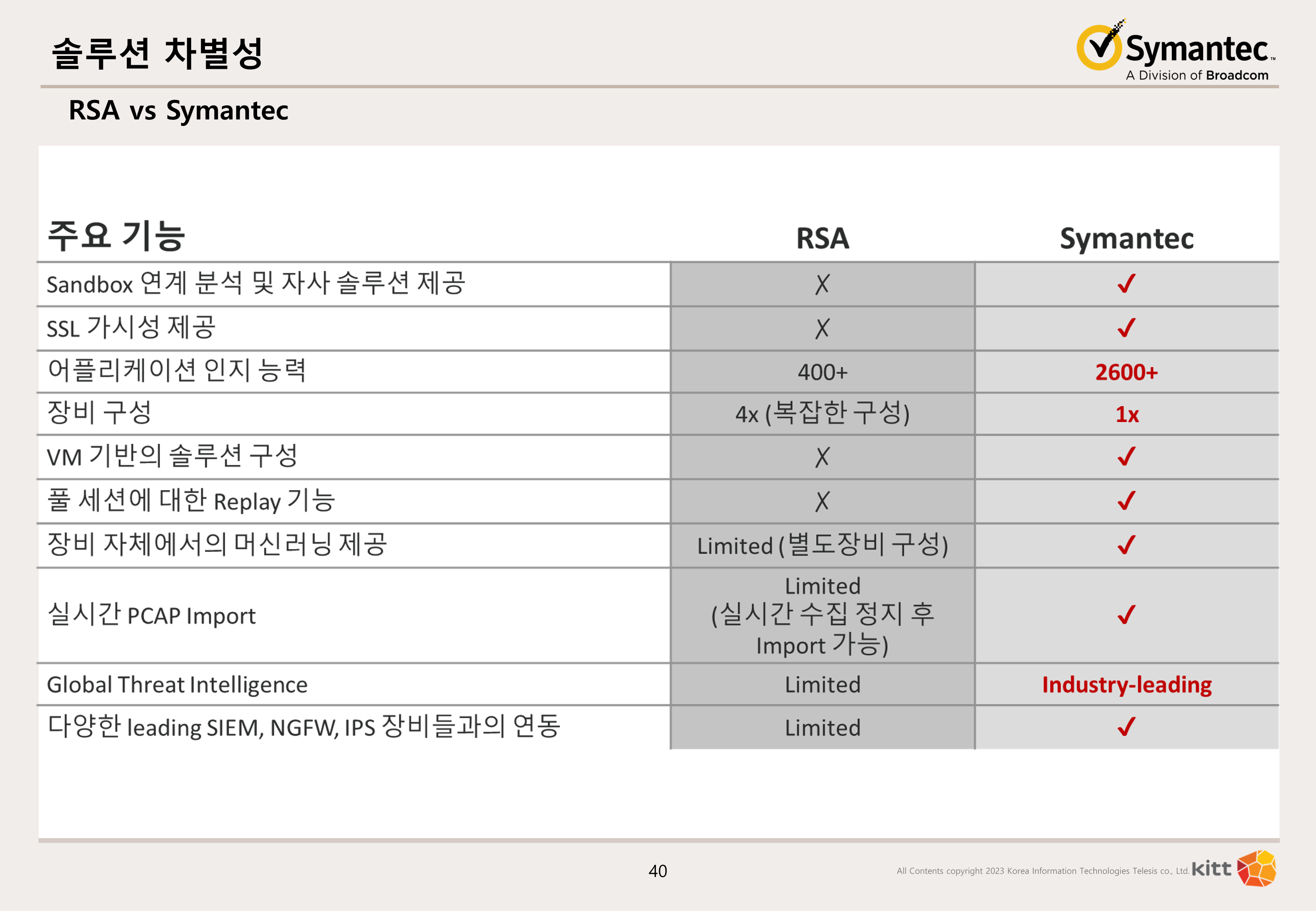The image size is (1316, 911).
Task: Click the Industry-leading red text
Action: 1126,685
